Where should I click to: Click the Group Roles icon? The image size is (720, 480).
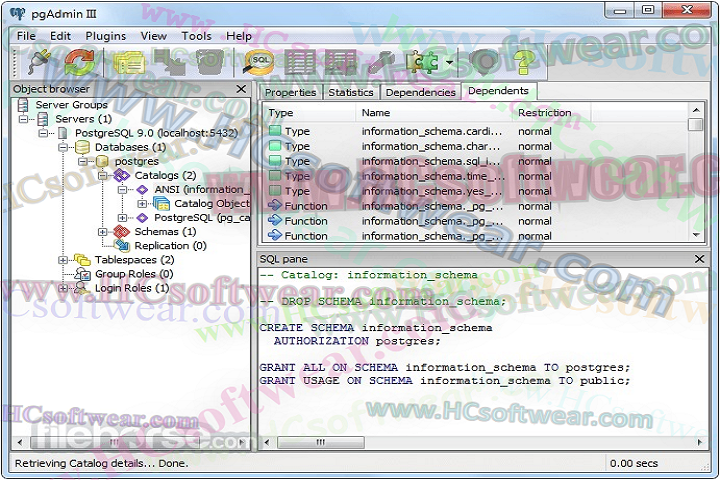(x=82, y=274)
